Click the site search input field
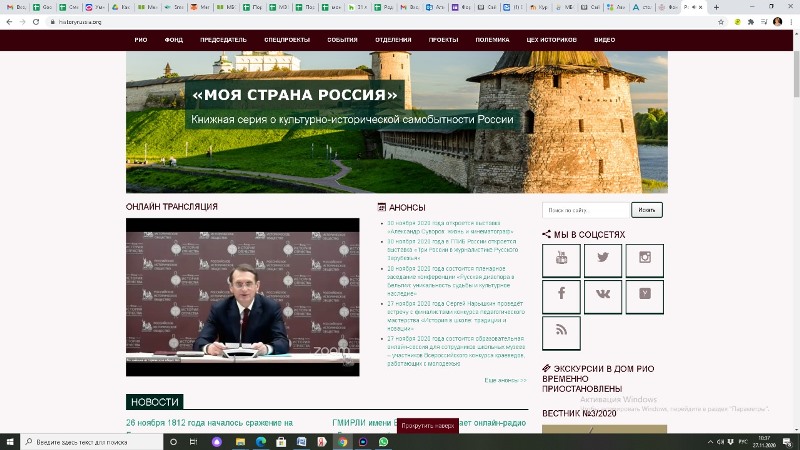Image resolution: width=800 pixels, height=450 pixels. click(x=585, y=210)
